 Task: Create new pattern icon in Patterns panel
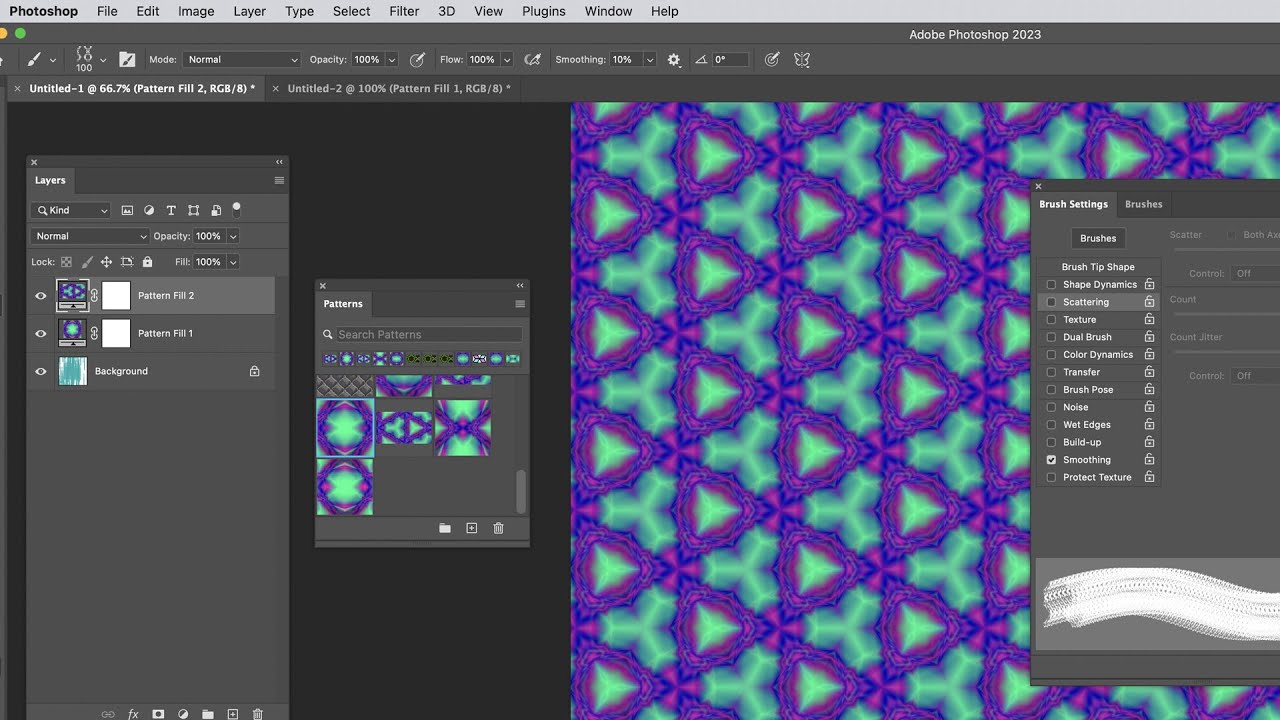point(472,528)
